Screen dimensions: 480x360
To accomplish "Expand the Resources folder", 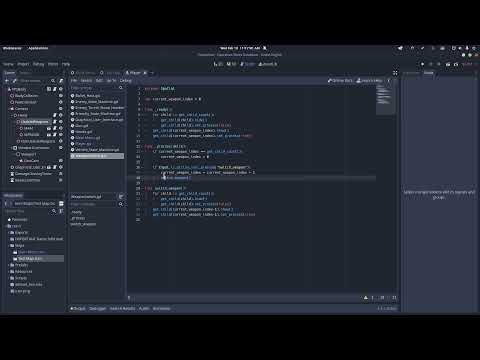I will point(9,271).
